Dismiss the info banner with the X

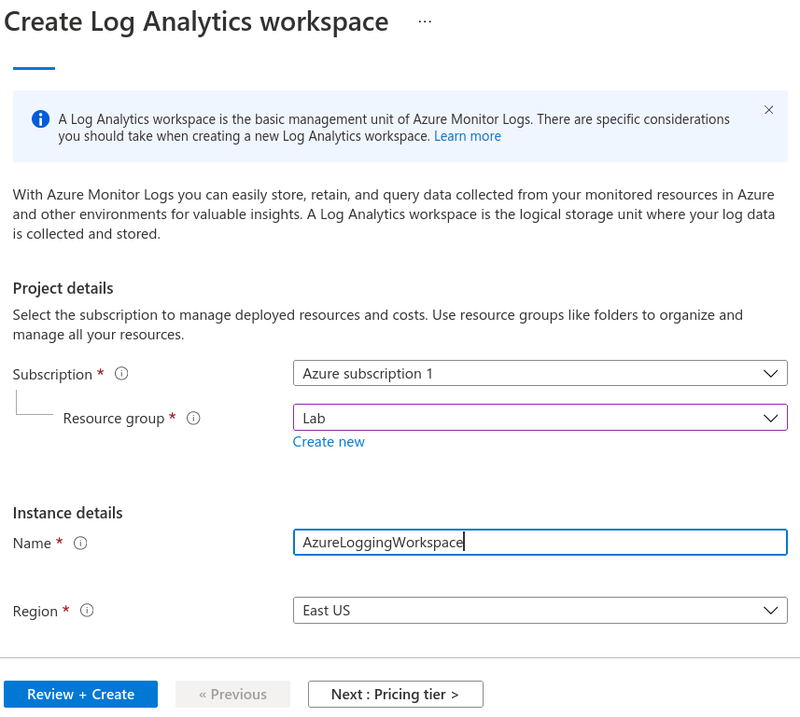click(x=768, y=110)
